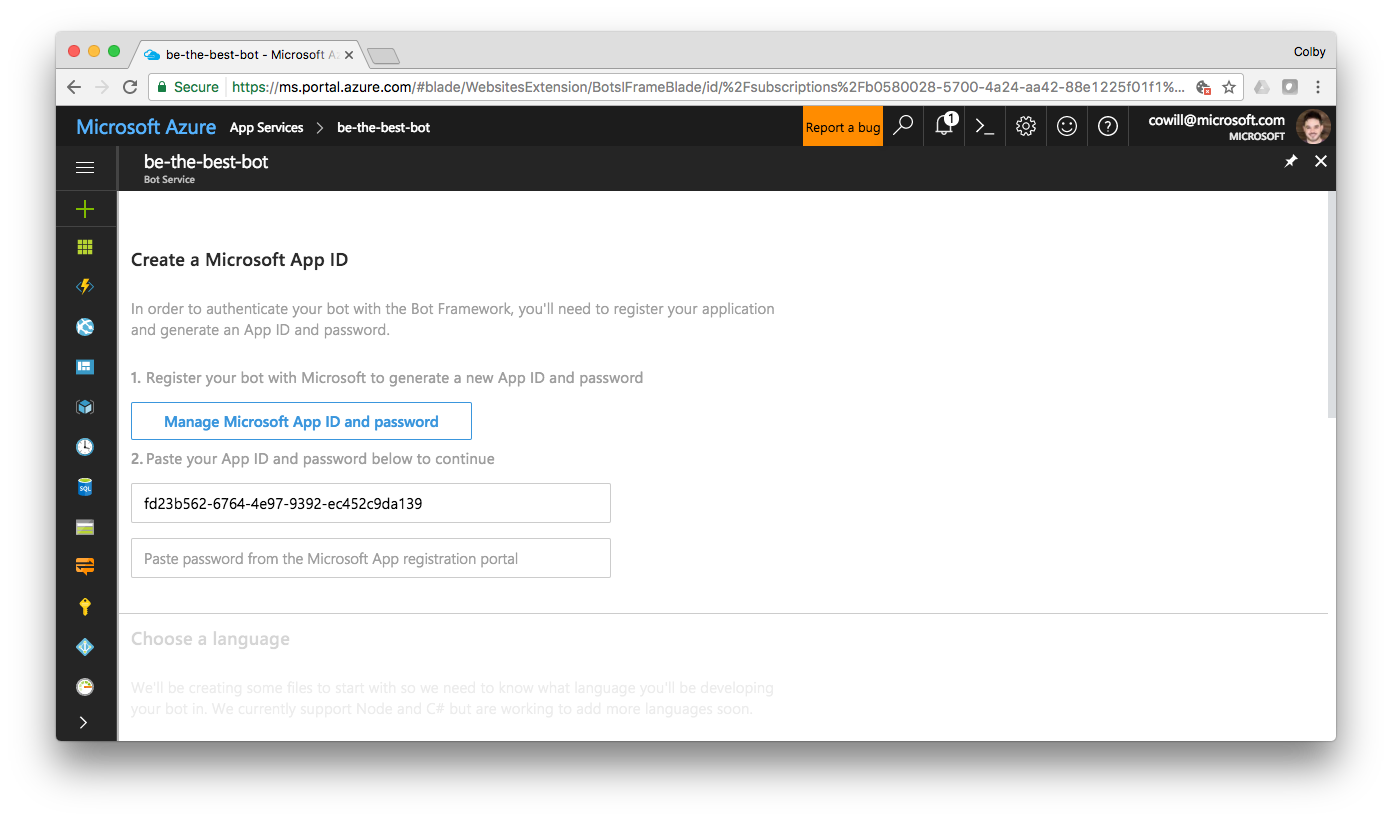Click be-the-best-bot breadcrumb
This screenshot has width=1392, height=821.
click(384, 127)
